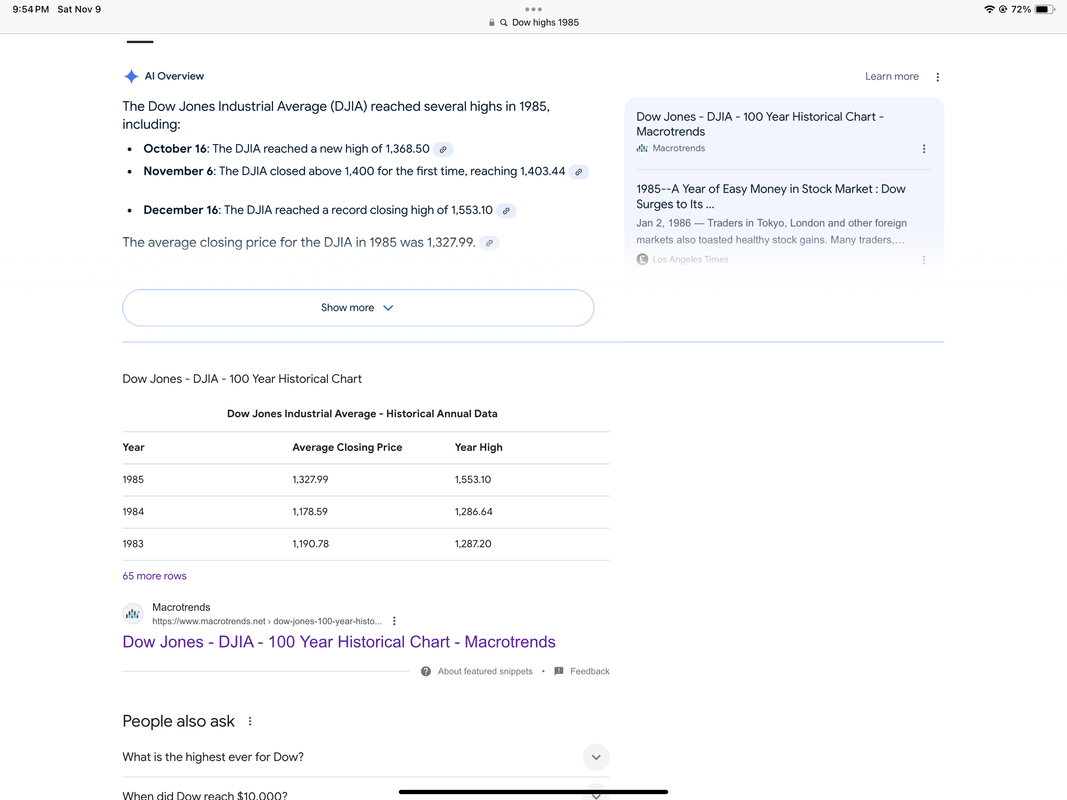
Task: Tap the address bar showing 'Dow highs 1985'
Action: pyautogui.click(x=534, y=22)
